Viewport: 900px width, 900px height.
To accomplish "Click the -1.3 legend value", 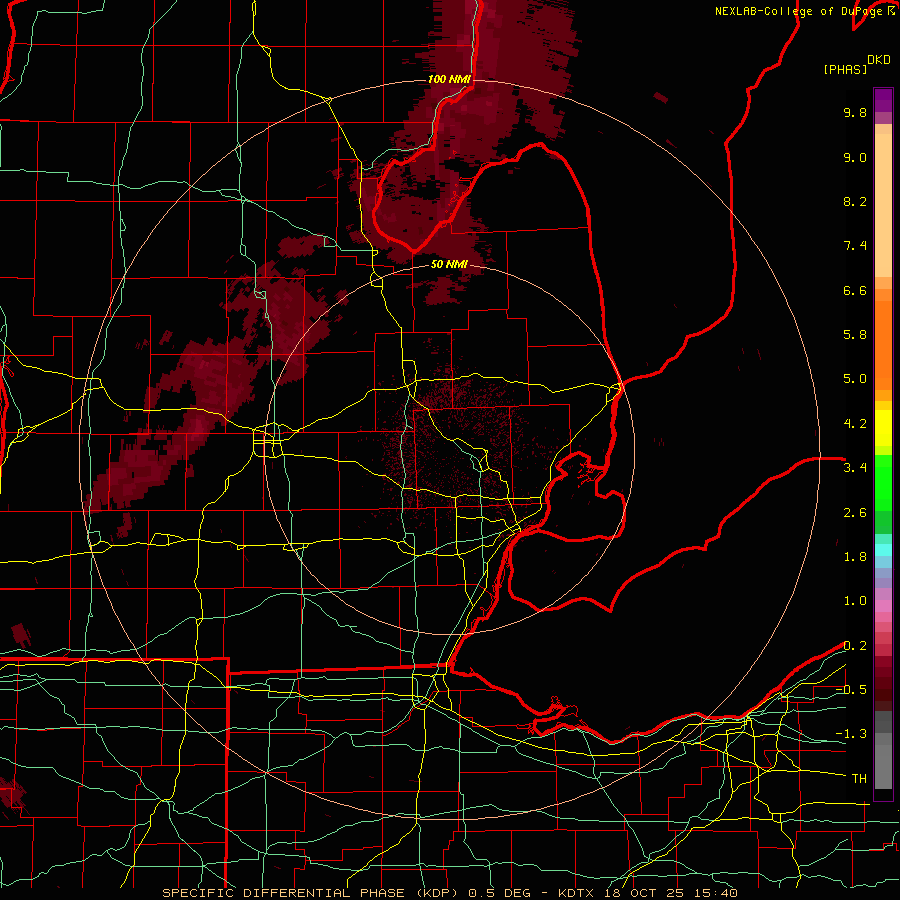I will 851,734.
